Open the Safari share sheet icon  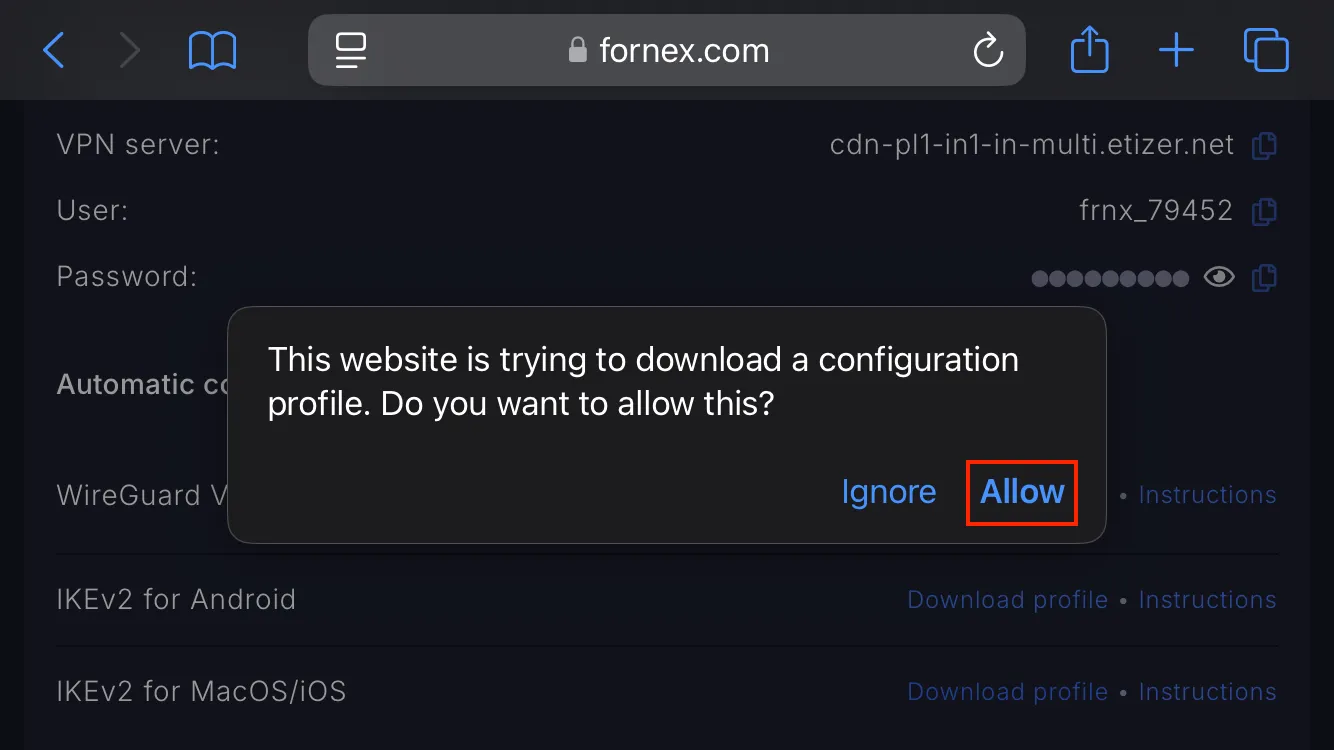point(1090,49)
